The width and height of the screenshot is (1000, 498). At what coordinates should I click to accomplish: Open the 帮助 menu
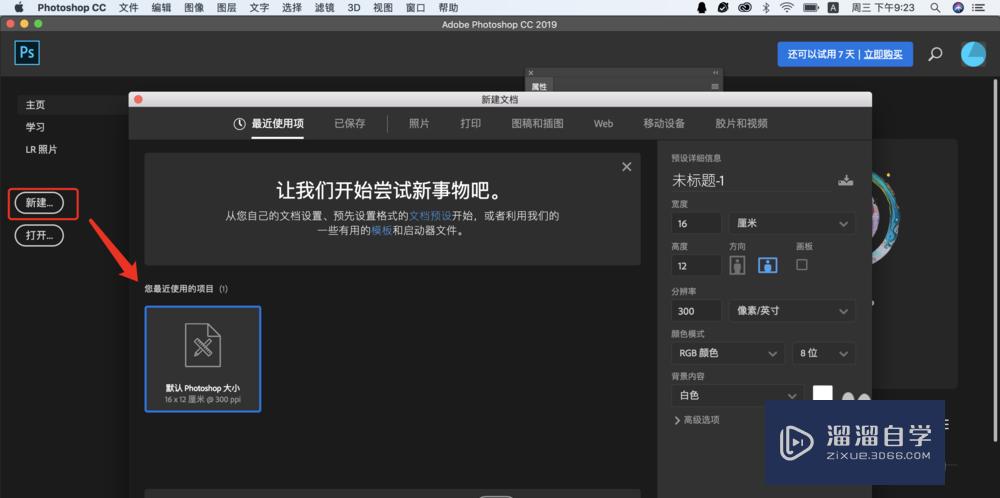pyautogui.click(x=448, y=8)
